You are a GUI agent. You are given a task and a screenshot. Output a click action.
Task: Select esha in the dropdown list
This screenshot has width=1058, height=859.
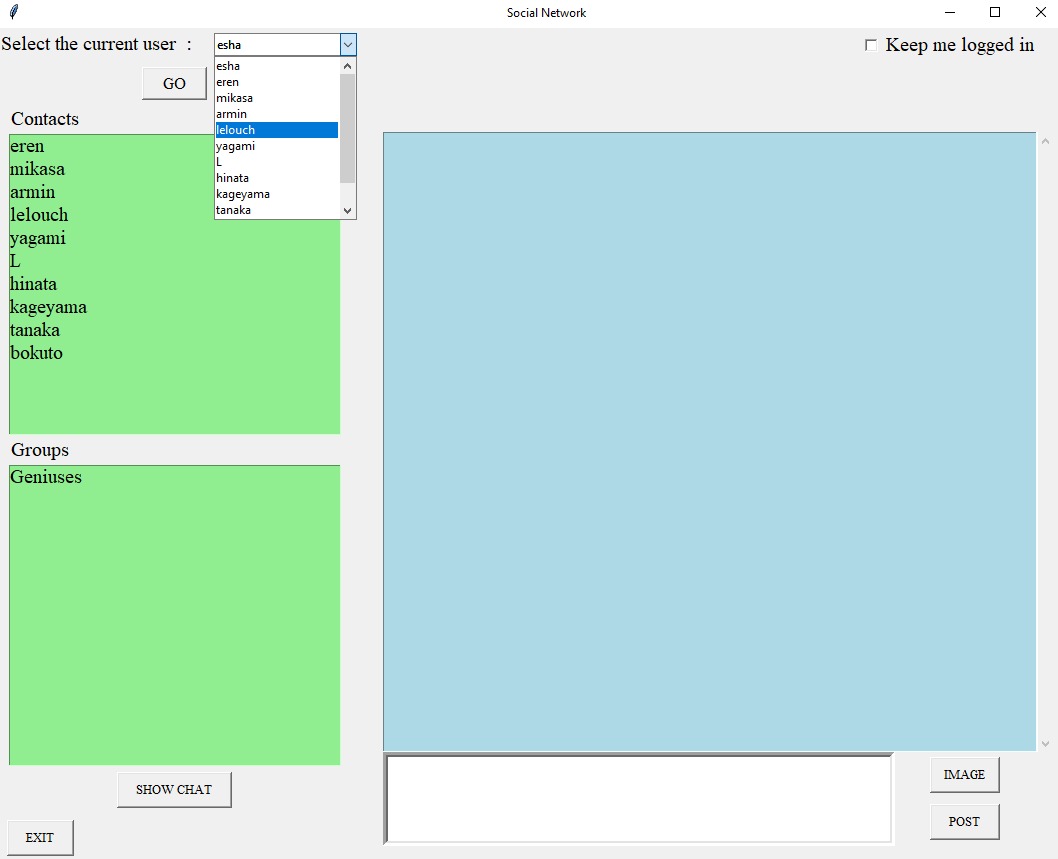(277, 66)
